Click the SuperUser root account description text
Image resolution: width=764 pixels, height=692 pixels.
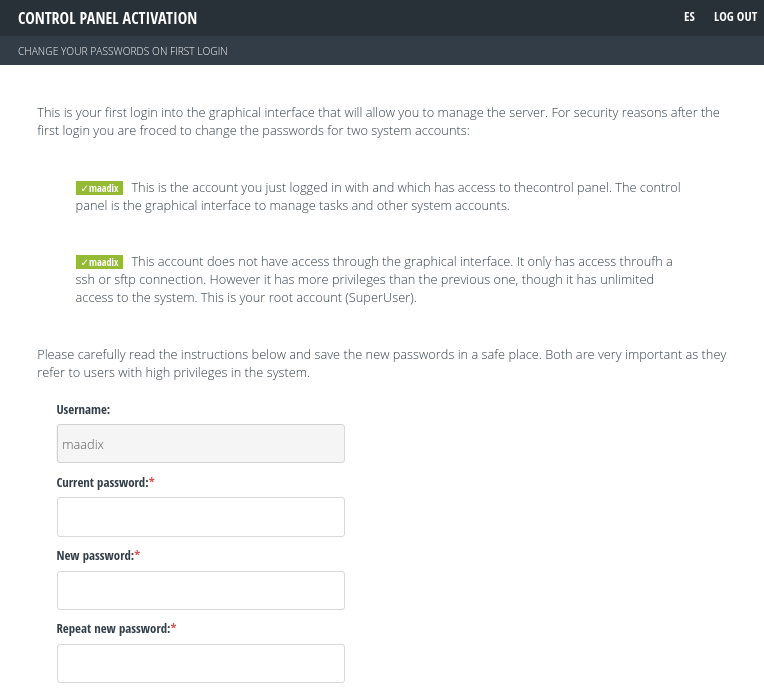pyautogui.click(x=374, y=280)
